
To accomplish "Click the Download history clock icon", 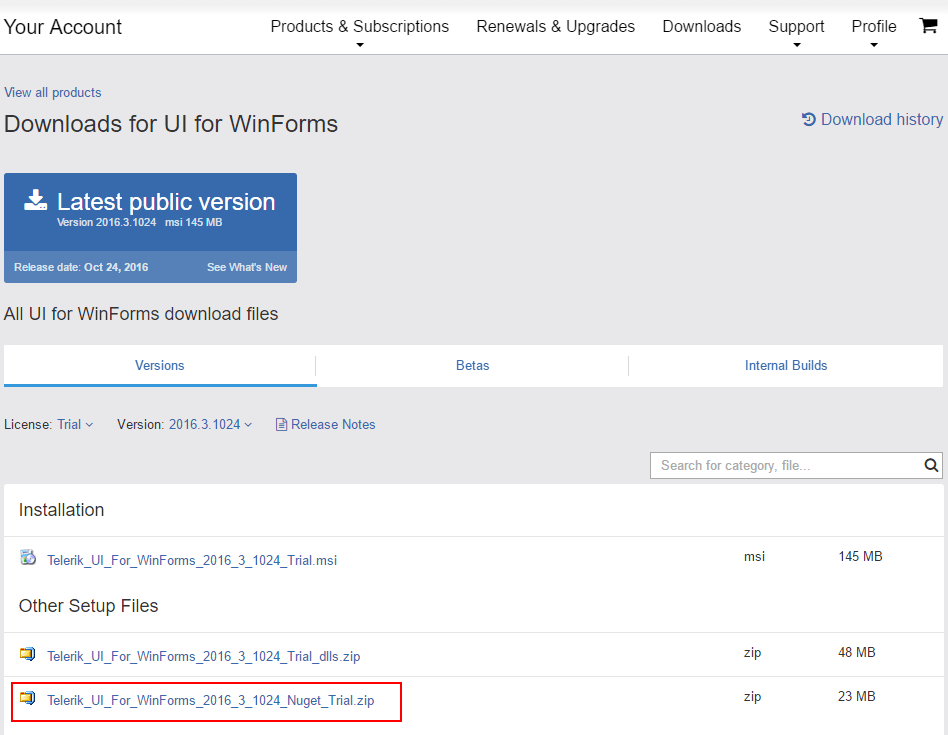I will (x=809, y=119).
